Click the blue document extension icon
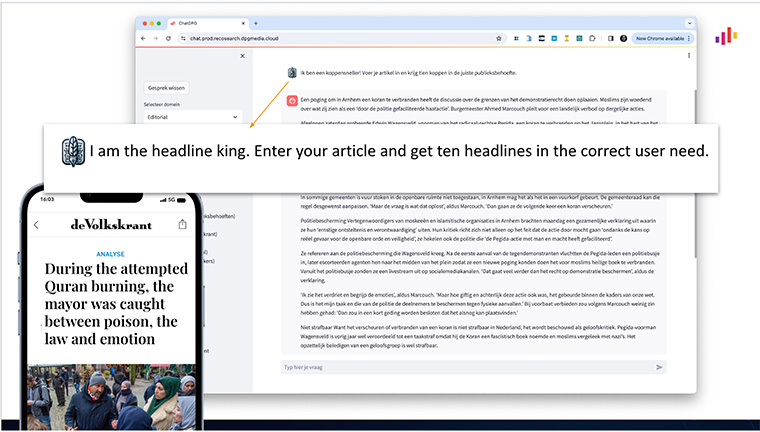Viewport: 760px width, 432px height. click(x=529, y=38)
